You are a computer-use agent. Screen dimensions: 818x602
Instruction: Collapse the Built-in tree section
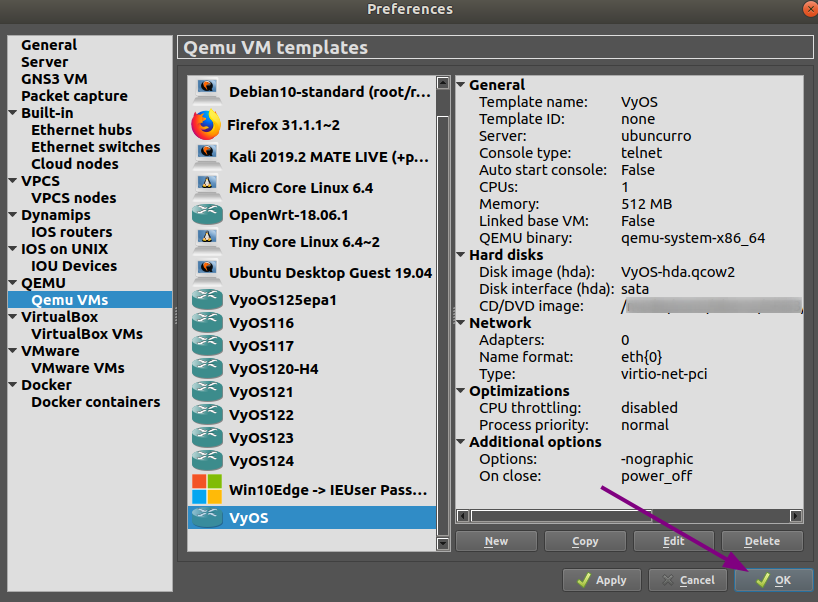(x=12, y=113)
